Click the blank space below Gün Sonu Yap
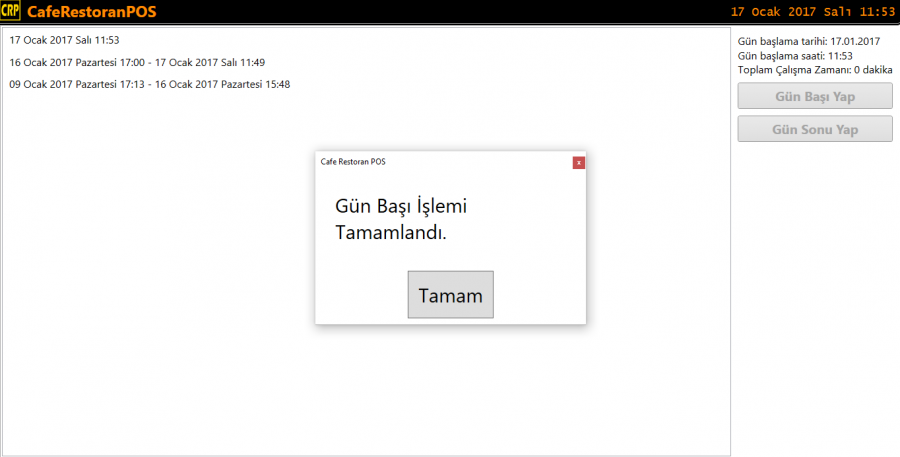This screenshot has width=900, height=457. [815, 300]
